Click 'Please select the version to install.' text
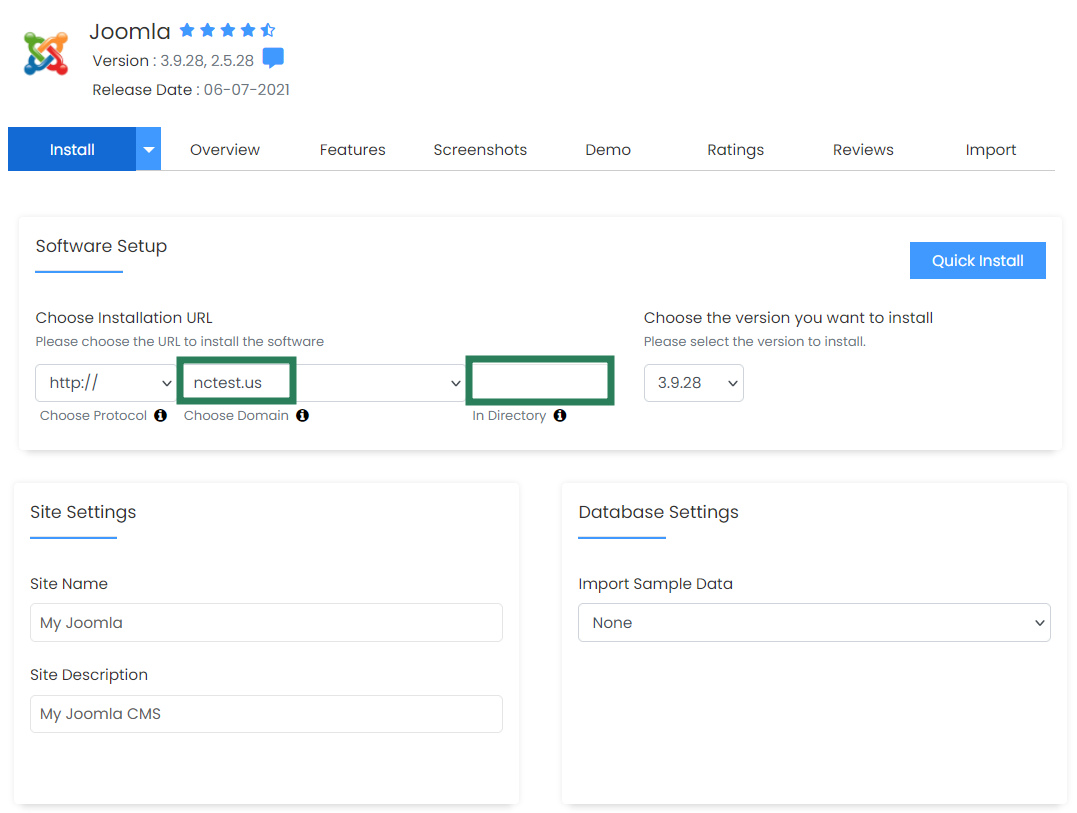The image size is (1077, 813). coord(755,341)
